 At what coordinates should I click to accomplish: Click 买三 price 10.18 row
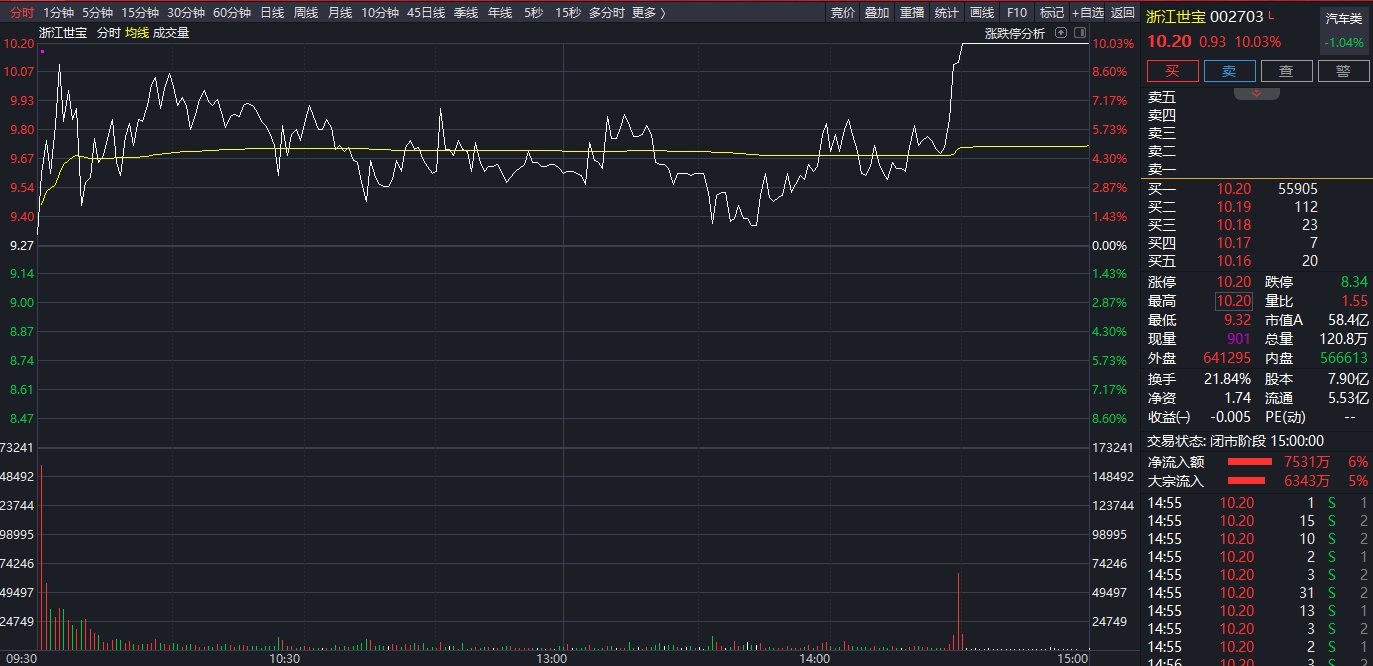[1256, 224]
